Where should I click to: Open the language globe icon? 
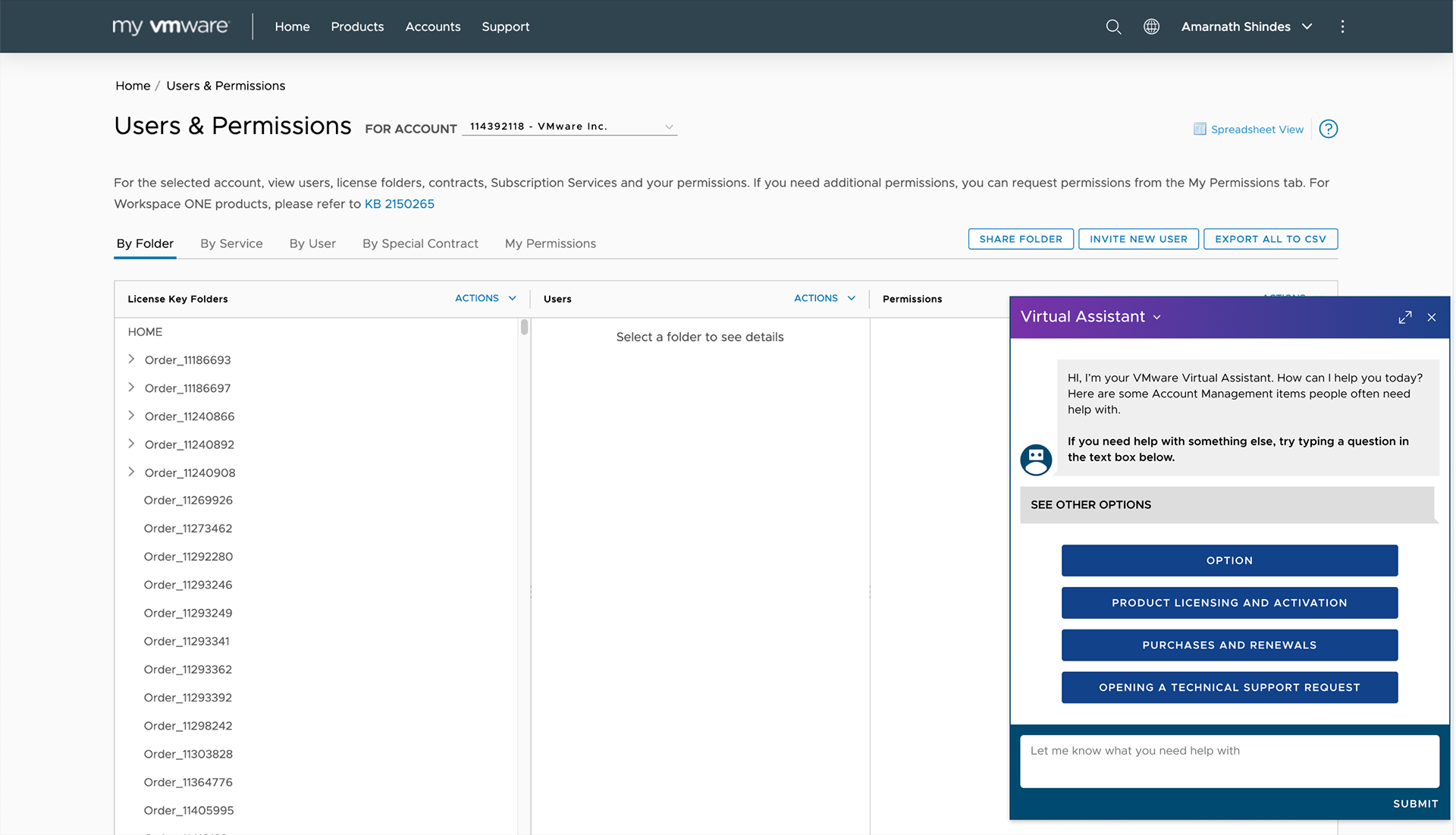1151,27
